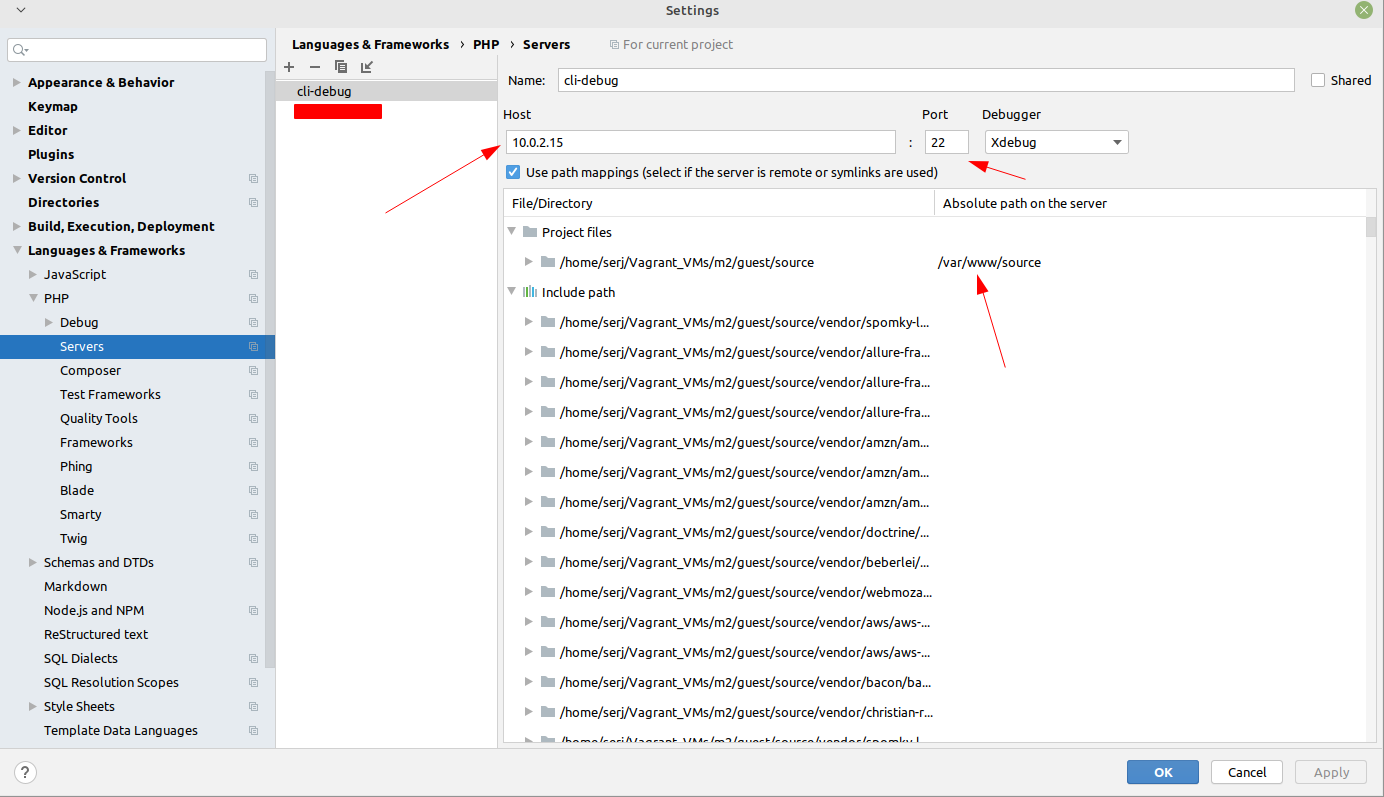Expand Build, Execution, Deployment group
Screen dimensions: 1384x797
pyautogui.click(x=17, y=227)
